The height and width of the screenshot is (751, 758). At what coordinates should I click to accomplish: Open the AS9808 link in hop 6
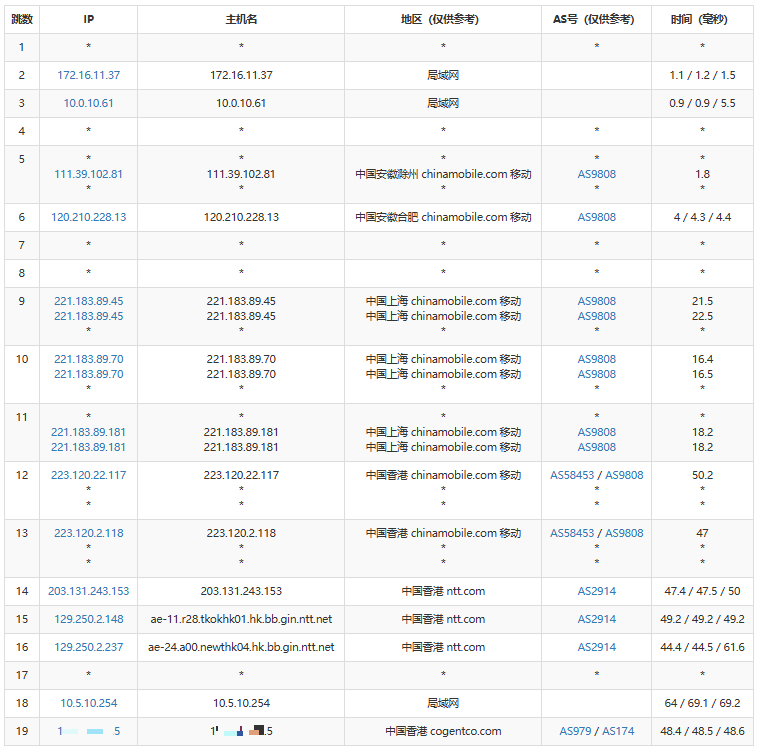click(597, 217)
